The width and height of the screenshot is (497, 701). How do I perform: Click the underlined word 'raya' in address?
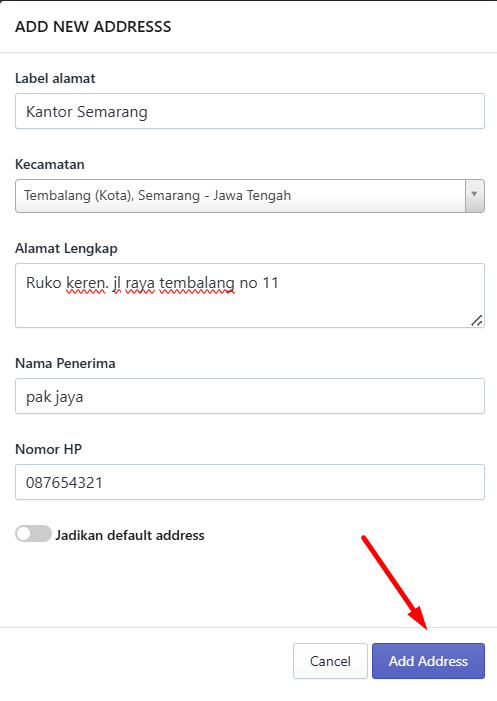point(140,284)
